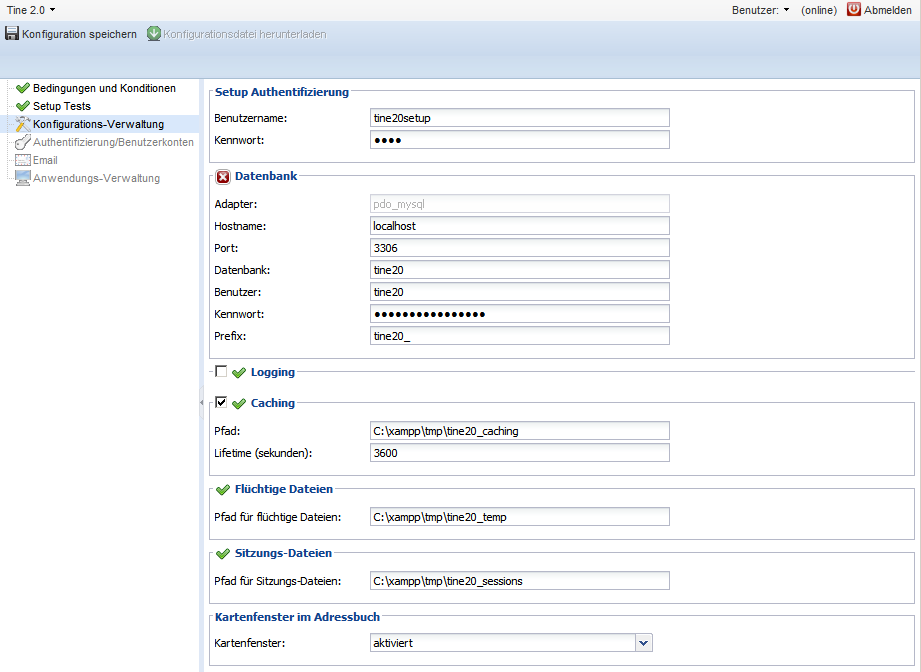The height and width of the screenshot is (672, 921).
Task: Click the red Abmelden power icon
Action: (854, 9)
